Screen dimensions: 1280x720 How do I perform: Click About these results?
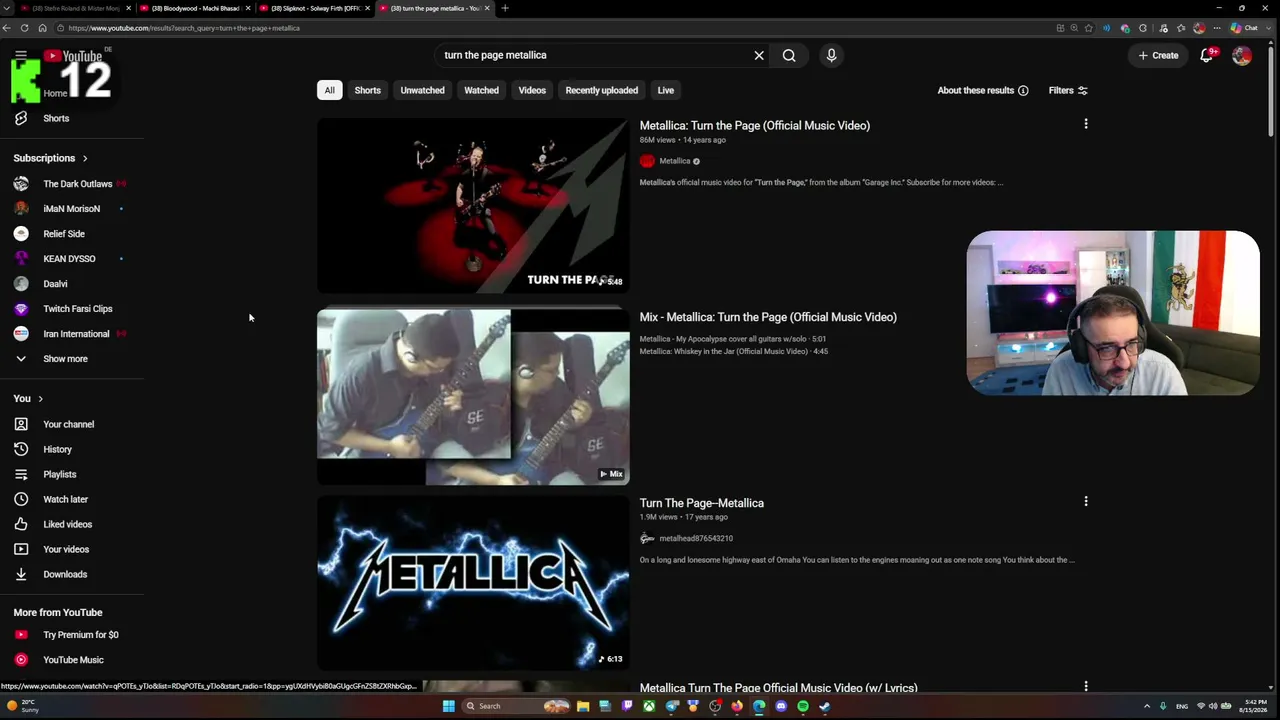coord(976,90)
